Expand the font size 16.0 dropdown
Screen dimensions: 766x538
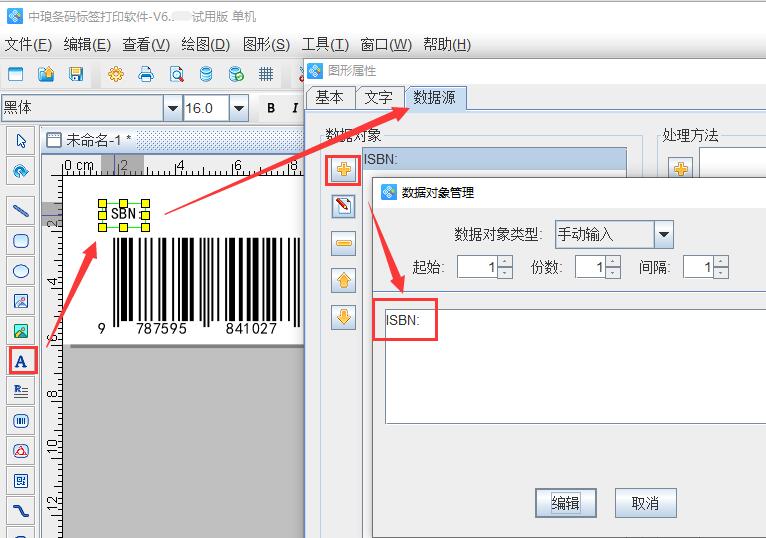[238, 108]
